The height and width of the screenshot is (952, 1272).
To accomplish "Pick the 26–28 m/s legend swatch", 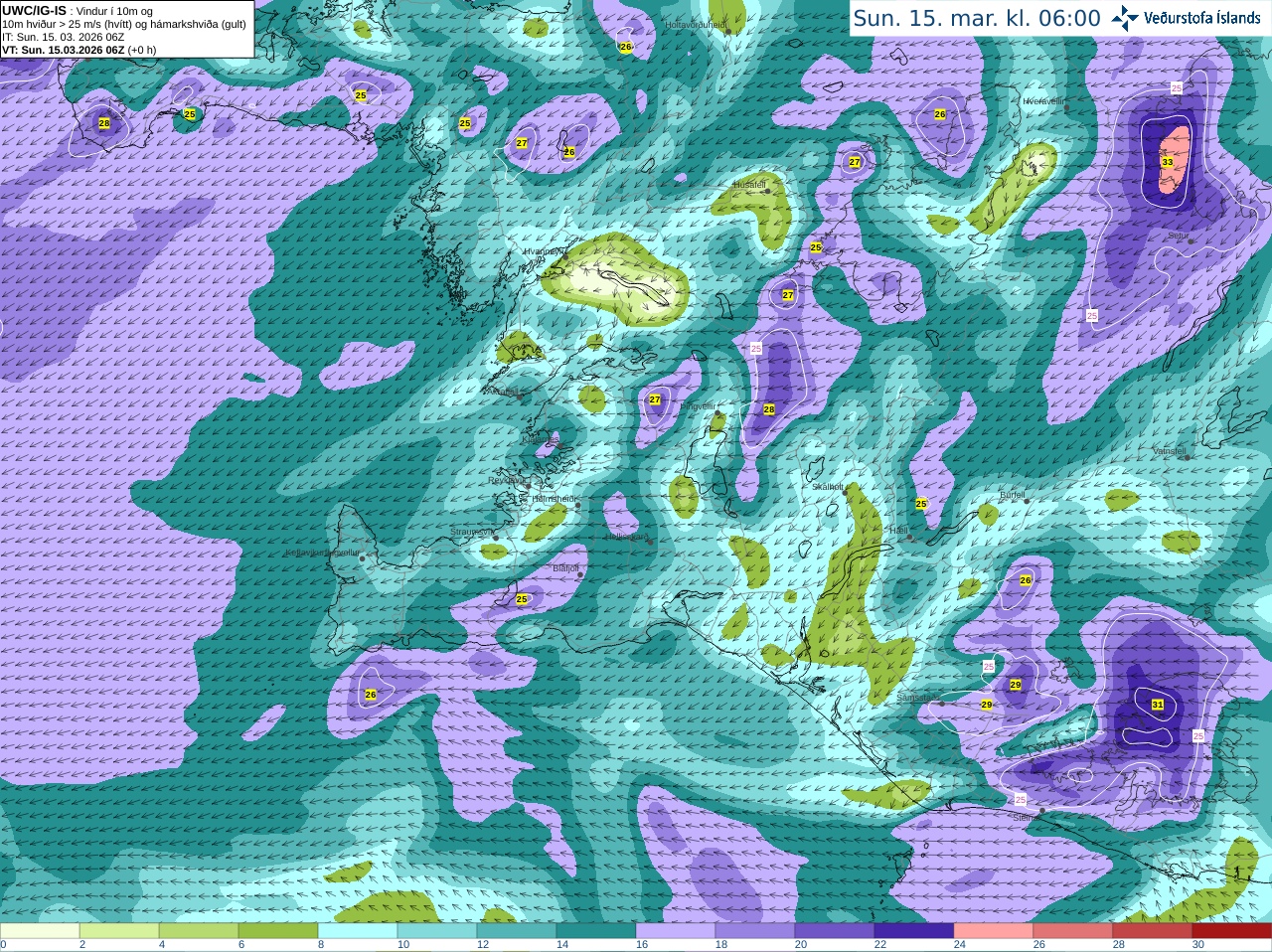I will click(1073, 931).
